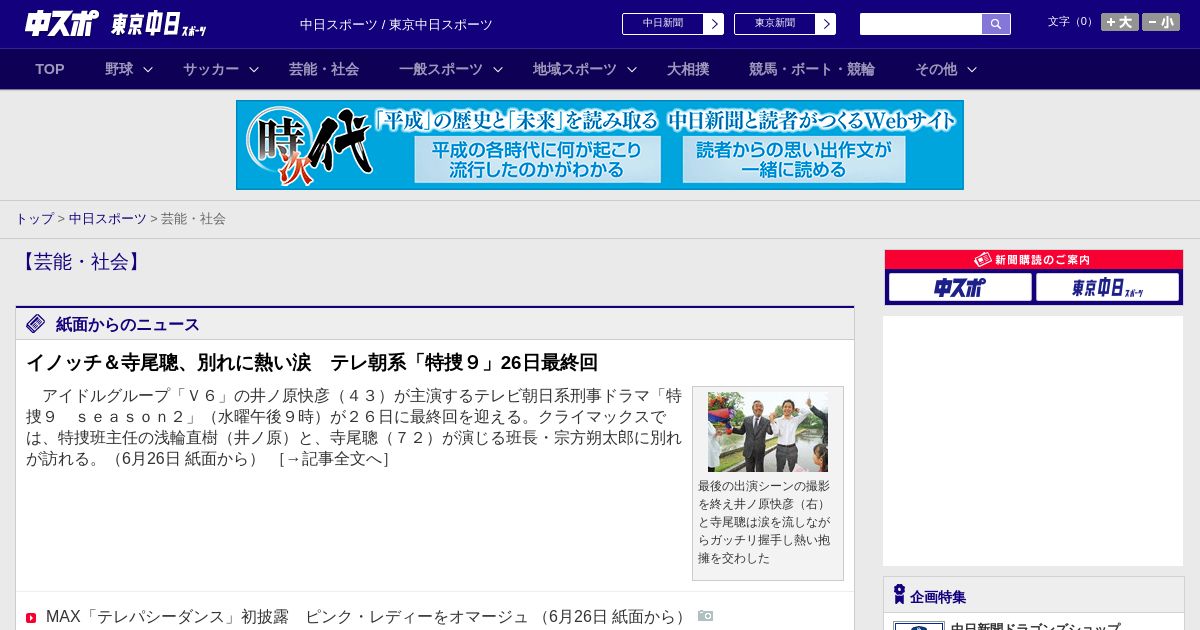Open the 東京新聞 link button

775,24
